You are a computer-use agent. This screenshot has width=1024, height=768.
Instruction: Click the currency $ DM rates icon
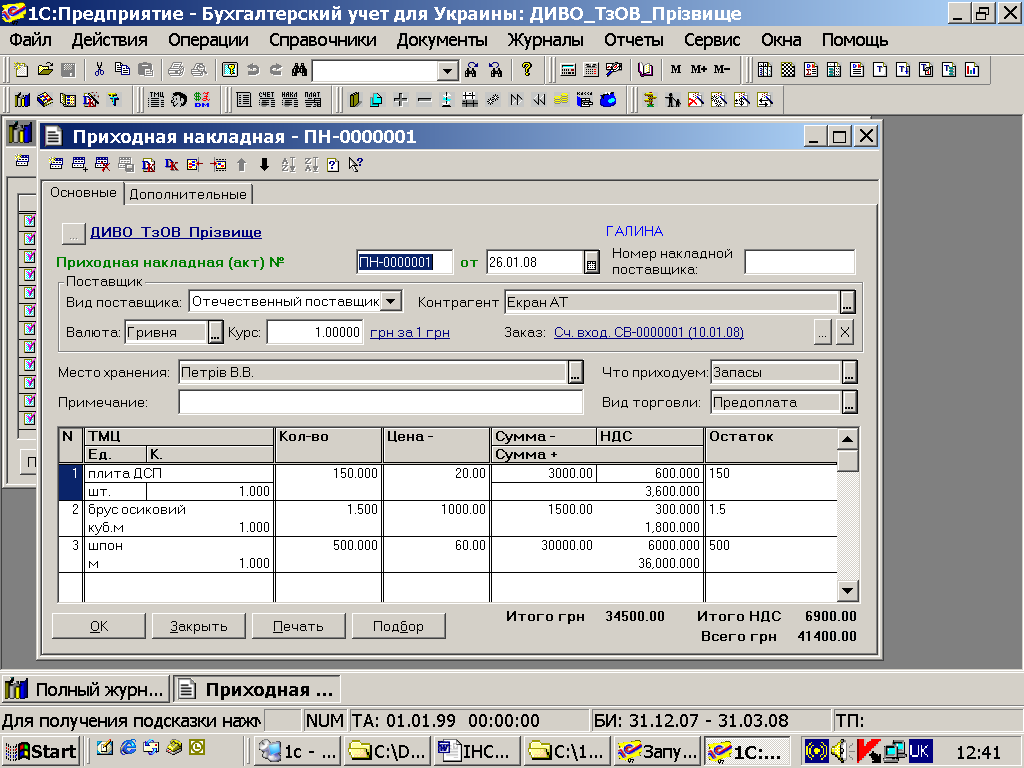point(202,99)
